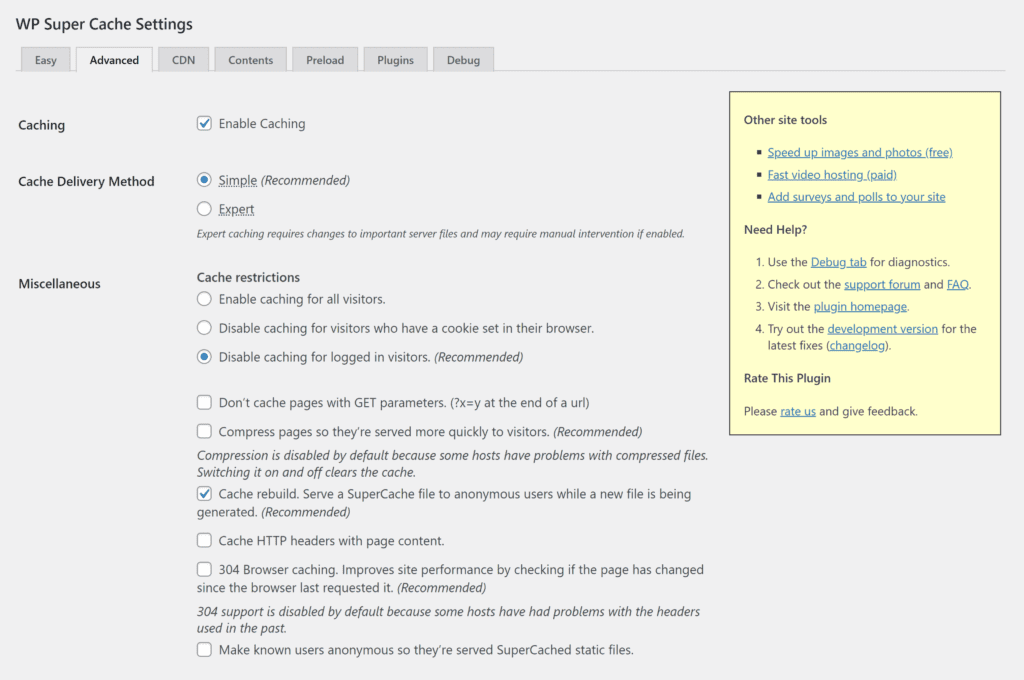
Task: Check Don't cache pages with GET parameters
Action: (204, 402)
